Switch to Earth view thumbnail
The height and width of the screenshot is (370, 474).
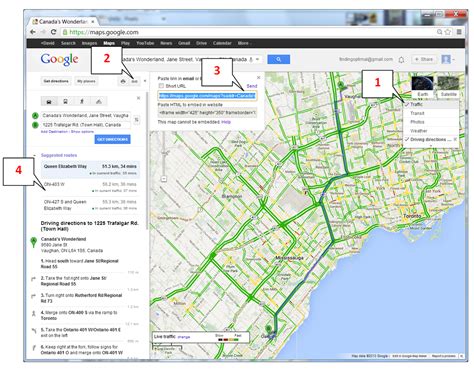click(422, 86)
